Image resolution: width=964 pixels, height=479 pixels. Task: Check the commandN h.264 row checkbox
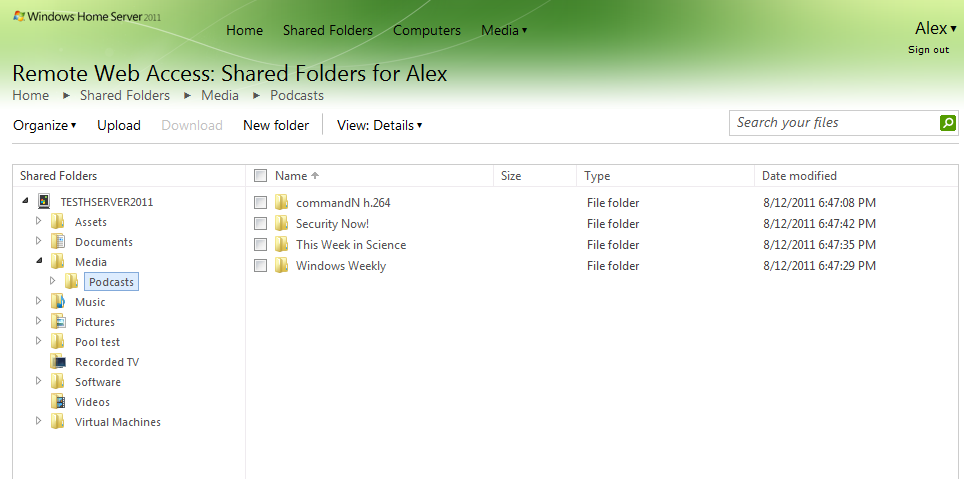261,202
